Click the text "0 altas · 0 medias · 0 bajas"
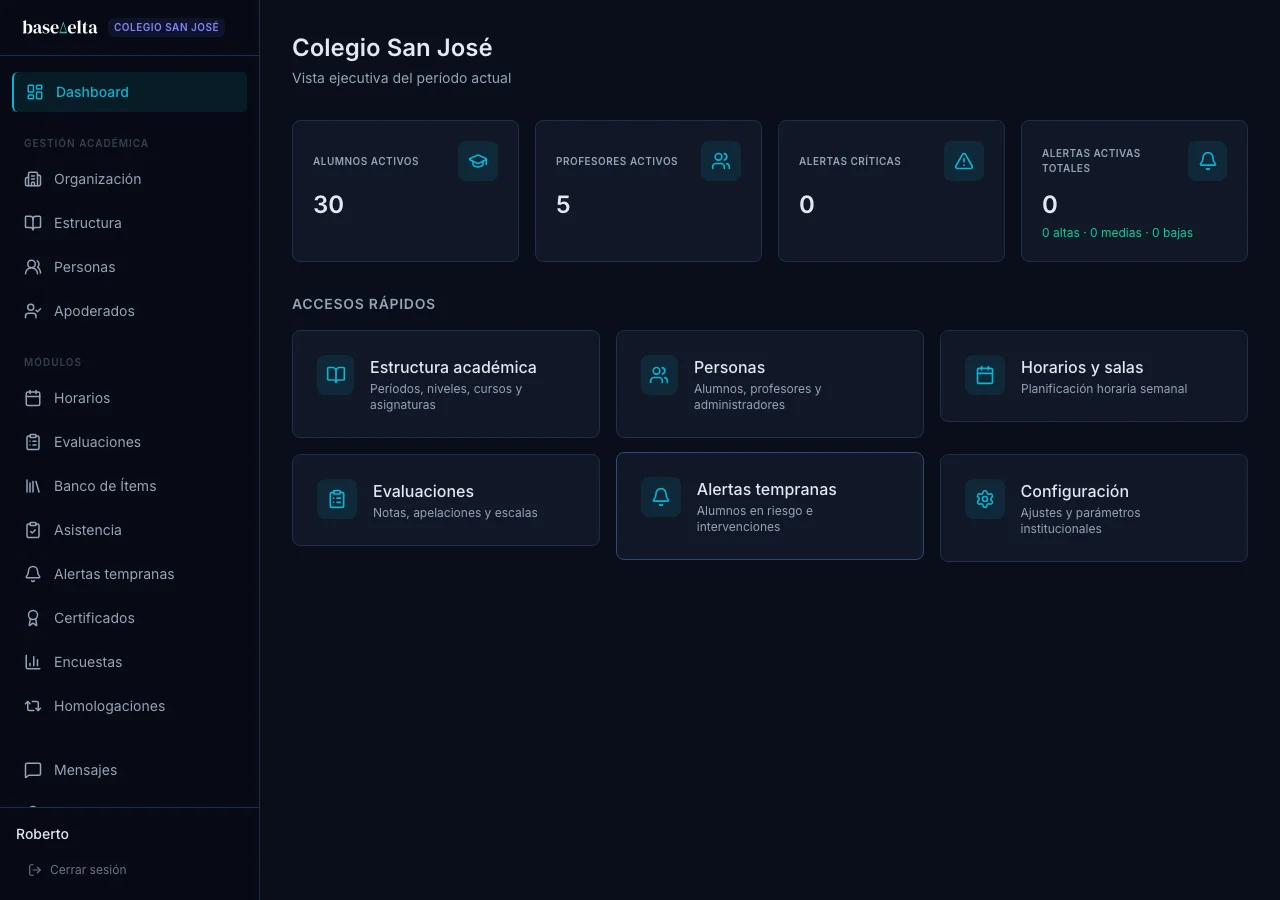Screen dimensions: 1280x900 coord(1117,233)
